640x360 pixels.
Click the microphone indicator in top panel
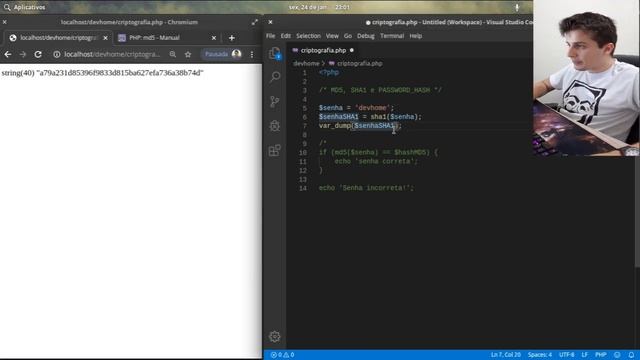tap(517, 7)
